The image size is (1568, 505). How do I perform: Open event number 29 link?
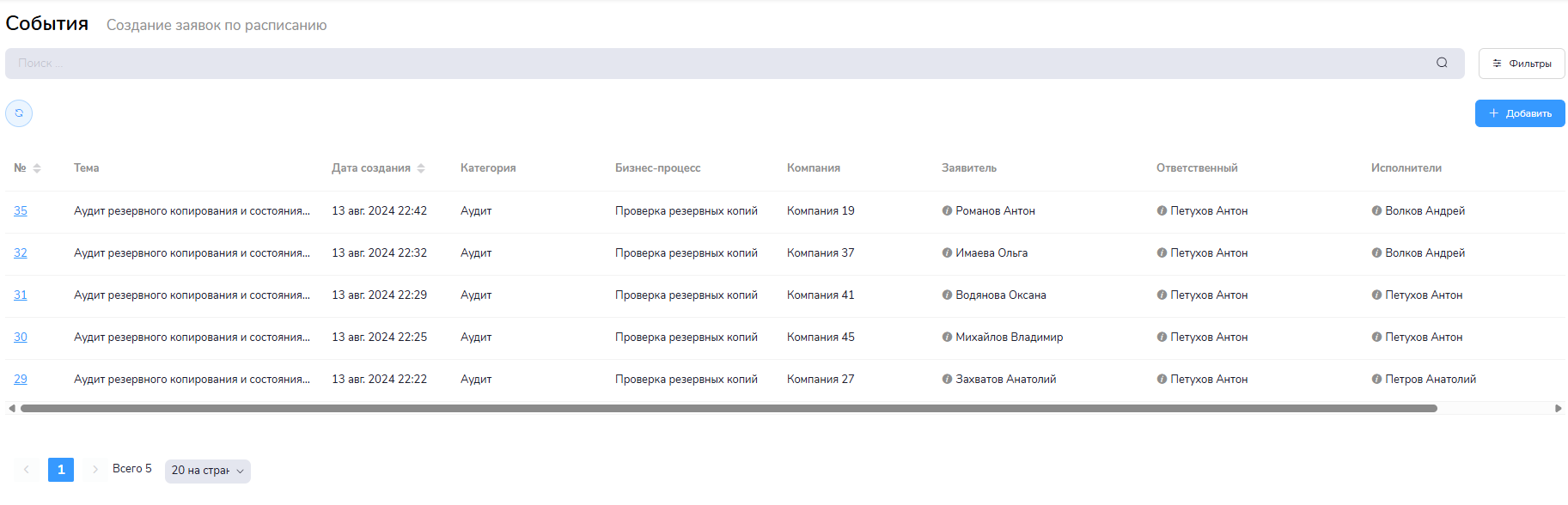21,379
